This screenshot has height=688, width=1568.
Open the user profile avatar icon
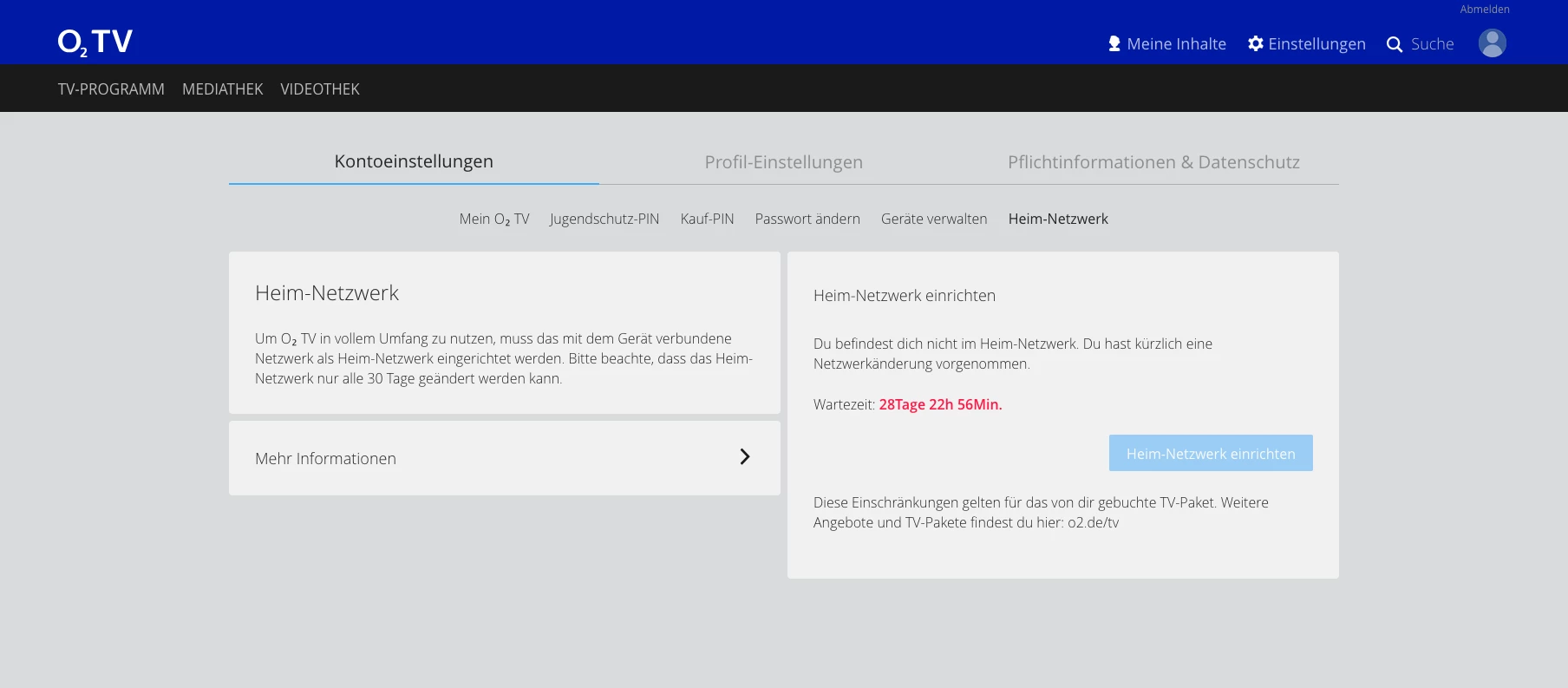1492,43
